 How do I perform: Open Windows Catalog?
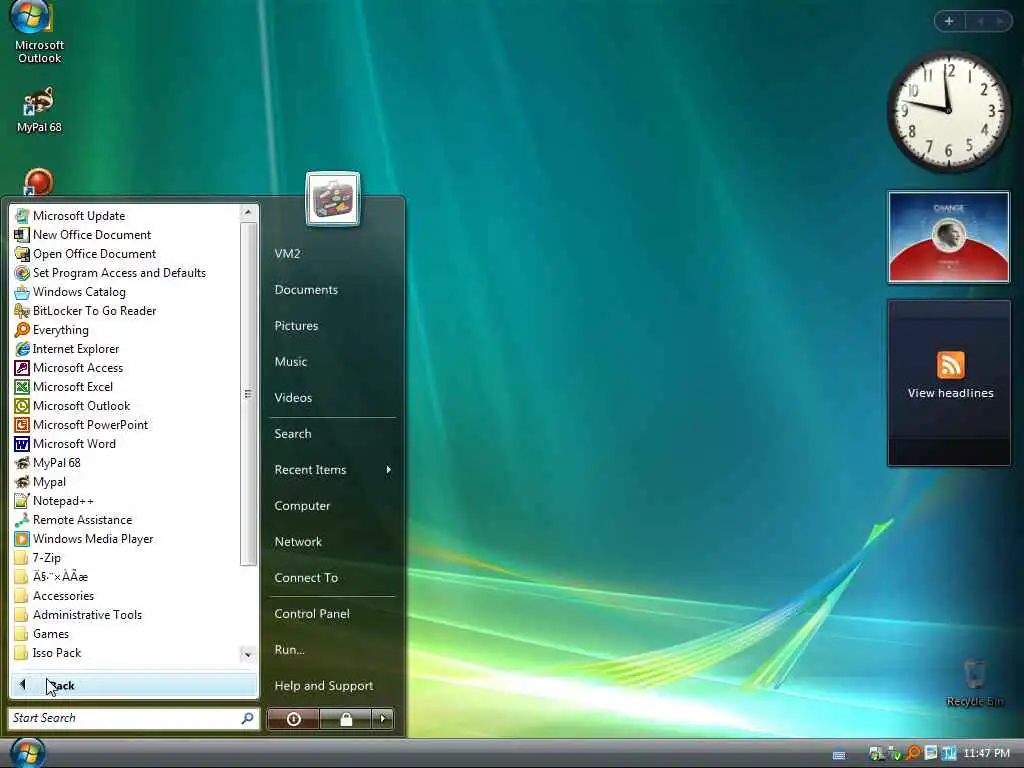tap(125, 292)
